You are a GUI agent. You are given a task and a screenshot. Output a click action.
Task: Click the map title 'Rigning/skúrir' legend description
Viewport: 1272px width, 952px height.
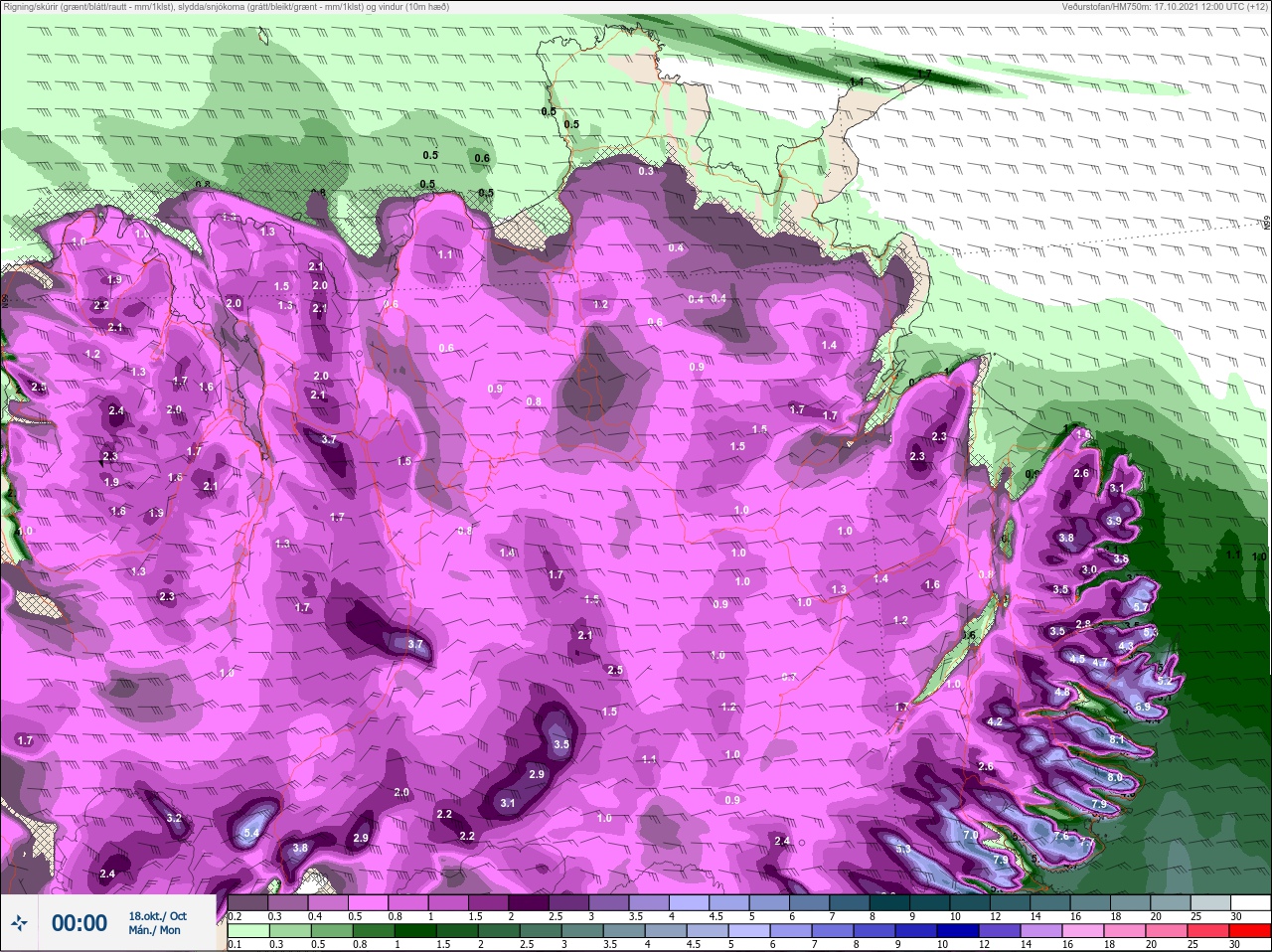point(226,7)
